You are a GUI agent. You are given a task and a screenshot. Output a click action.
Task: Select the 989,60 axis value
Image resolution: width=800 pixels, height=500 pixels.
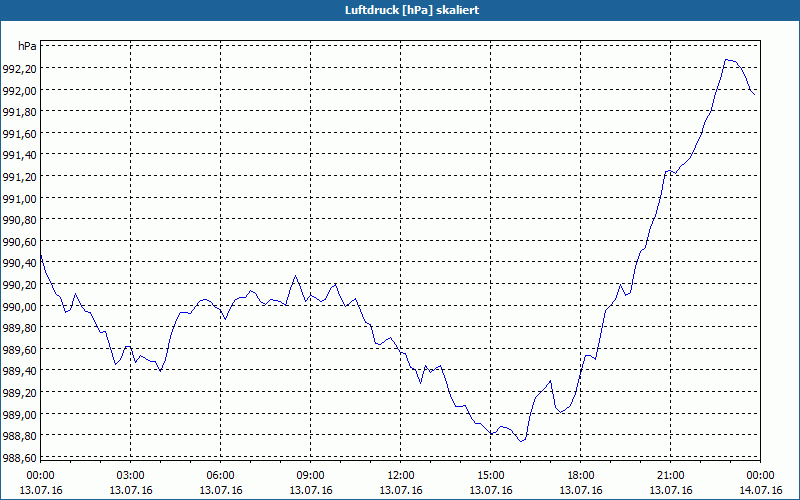(20, 349)
